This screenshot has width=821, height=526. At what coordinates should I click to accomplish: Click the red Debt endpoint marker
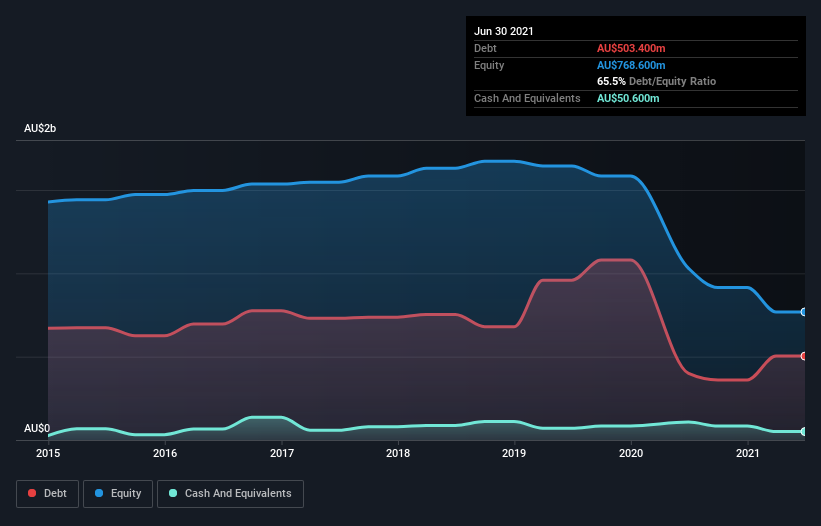pos(804,356)
